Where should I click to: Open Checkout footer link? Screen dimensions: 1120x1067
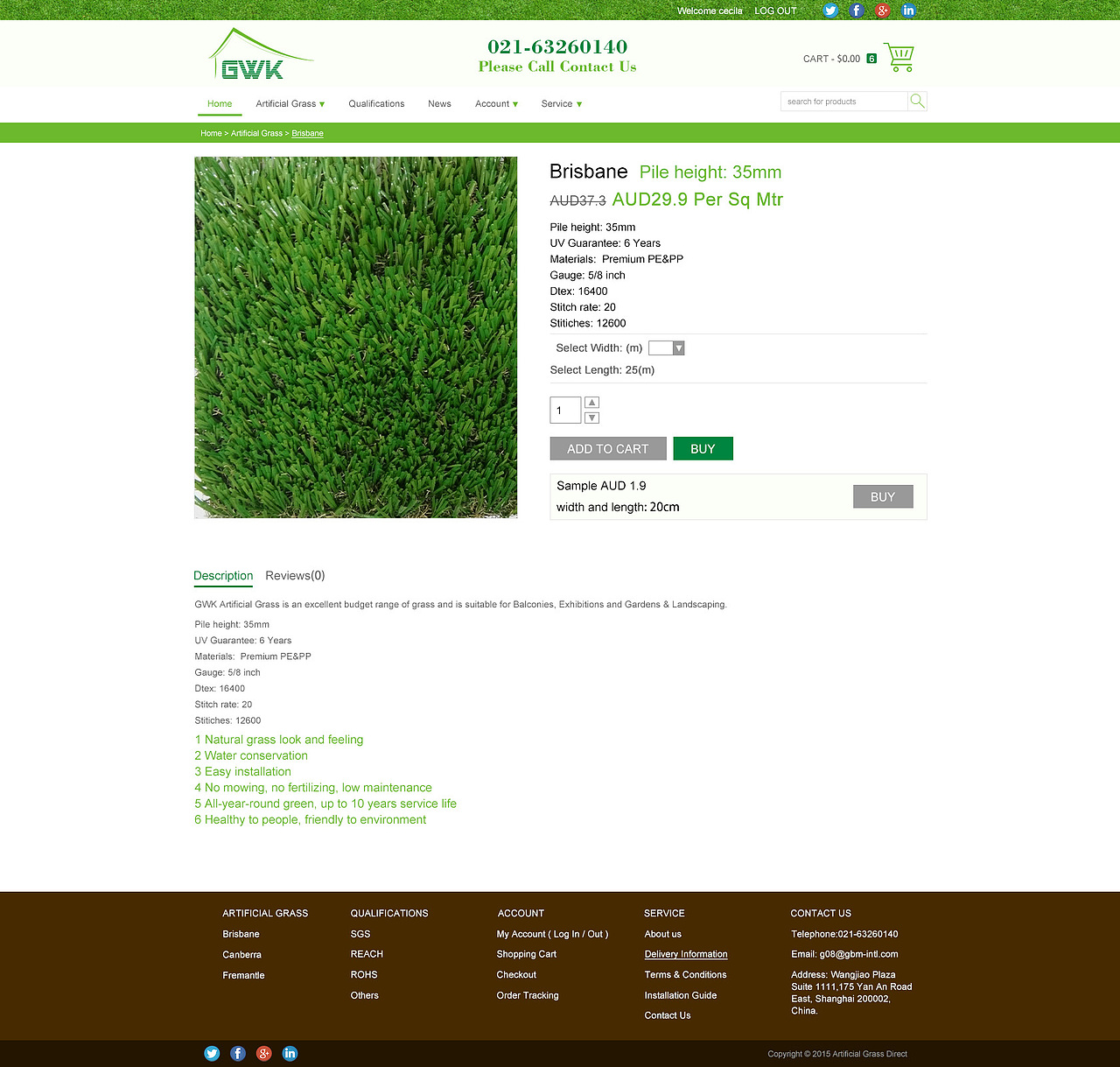coord(516,974)
